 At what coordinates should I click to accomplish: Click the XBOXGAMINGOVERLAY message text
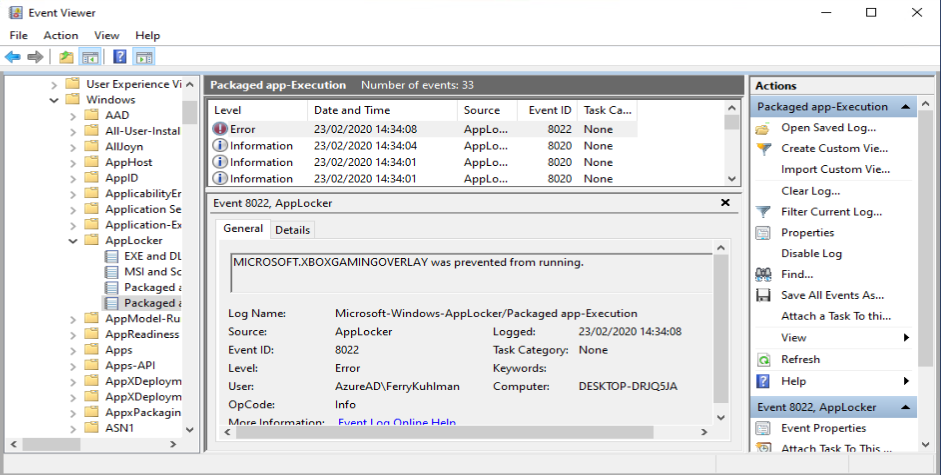pos(408,262)
